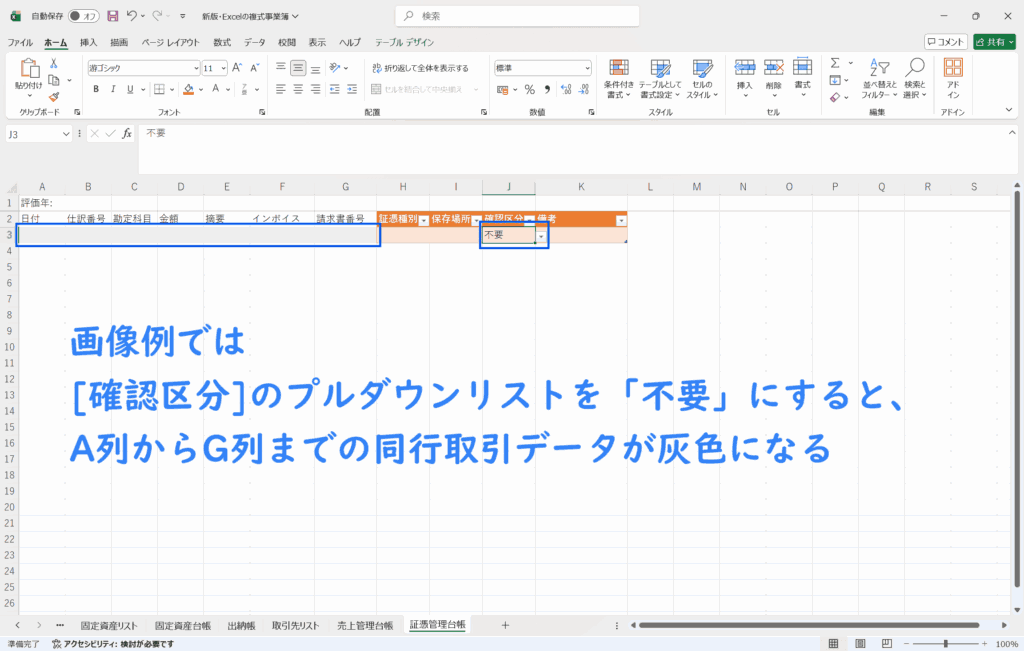Click the insert function fx icon
The image size is (1024, 651).
[127, 133]
